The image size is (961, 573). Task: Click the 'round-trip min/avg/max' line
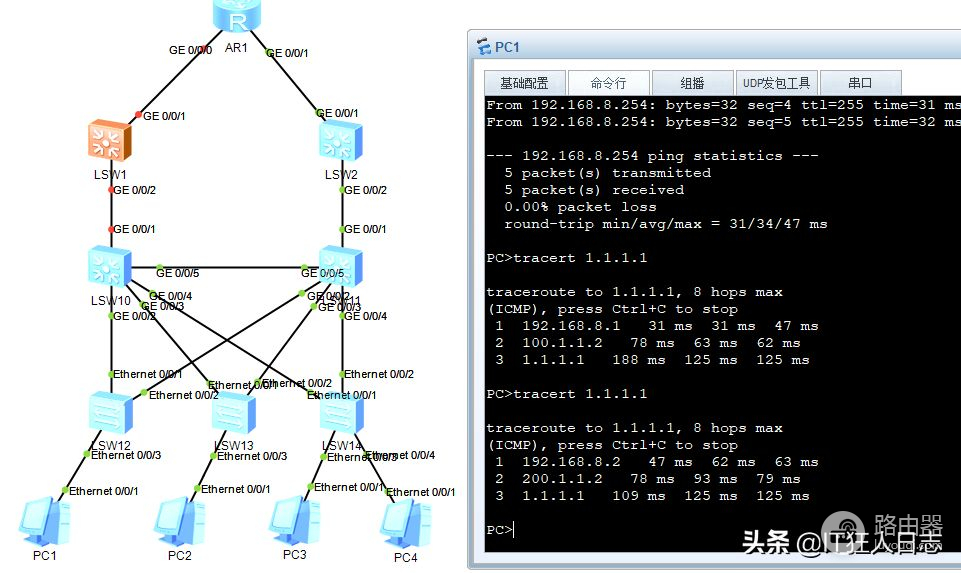click(666, 224)
